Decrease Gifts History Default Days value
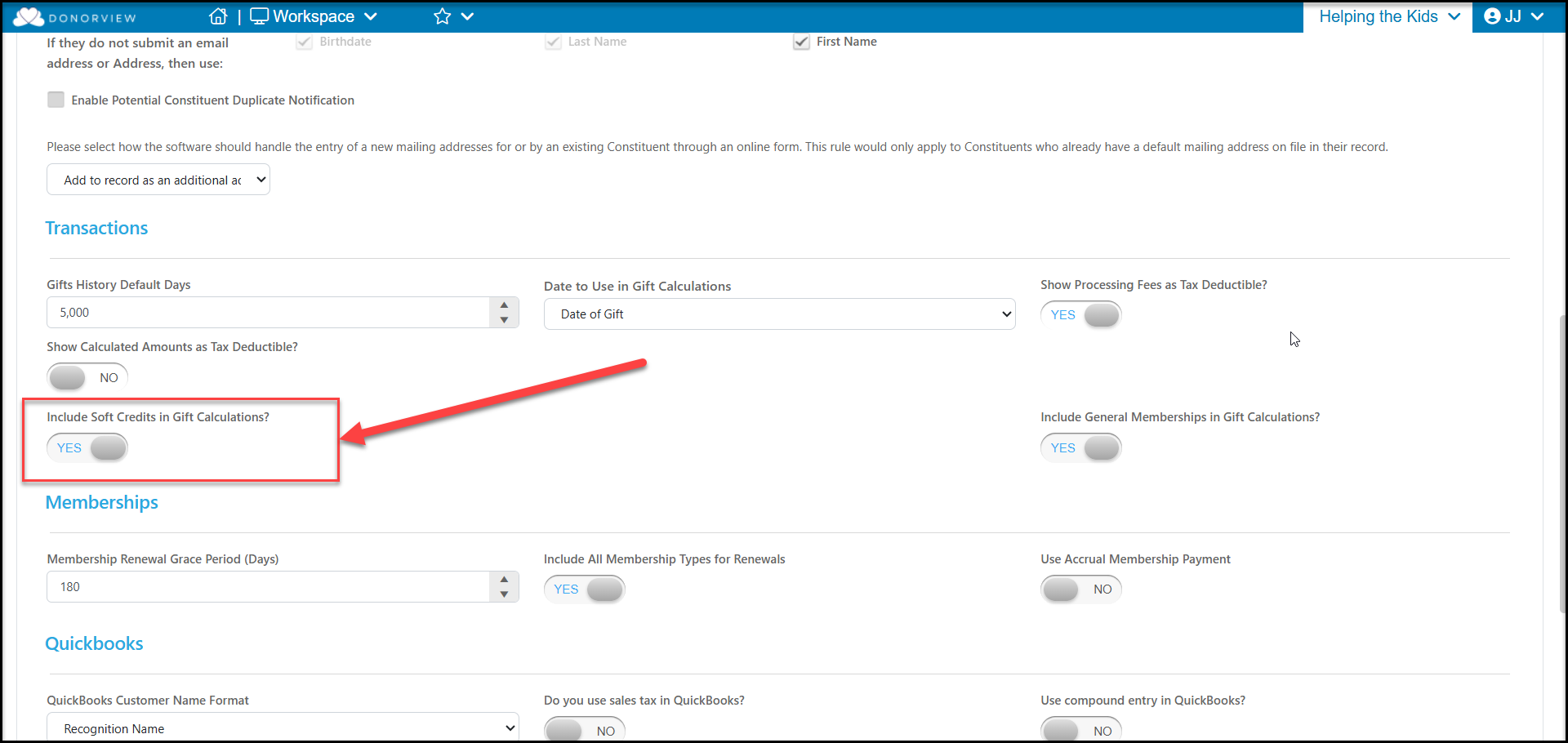Image resolution: width=1568 pixels, height=743 pixels. pyautogui.click(x=504, y=320)
